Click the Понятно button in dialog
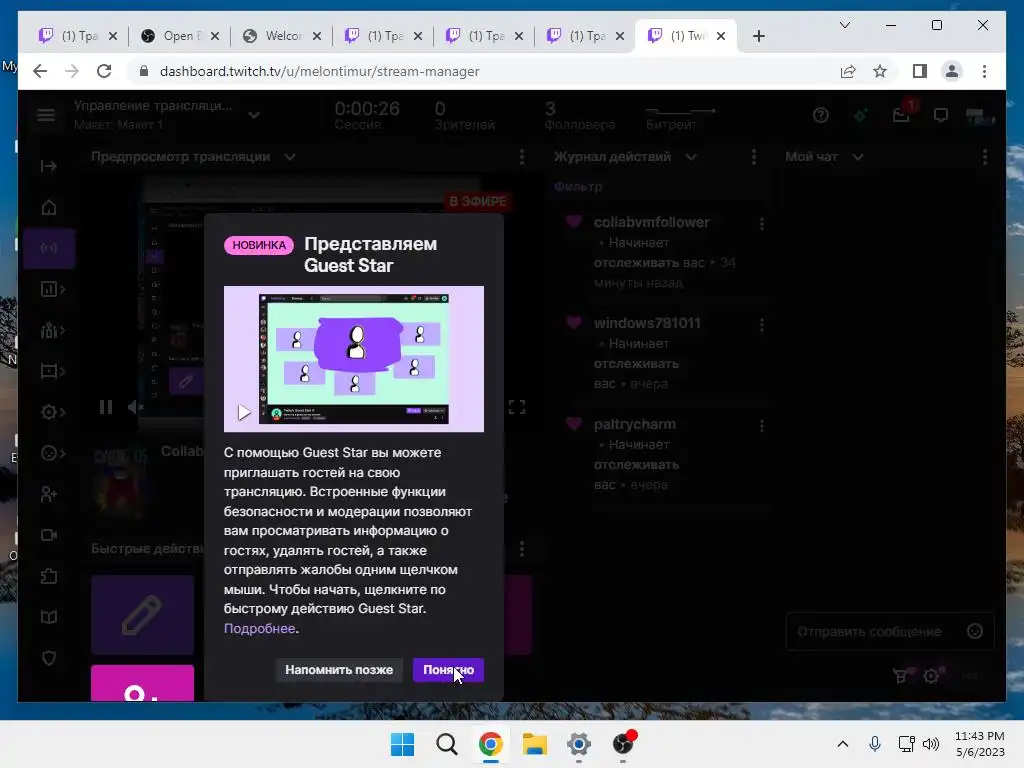The height and width of the screenshot is (768, 1024). coord(448,669)
